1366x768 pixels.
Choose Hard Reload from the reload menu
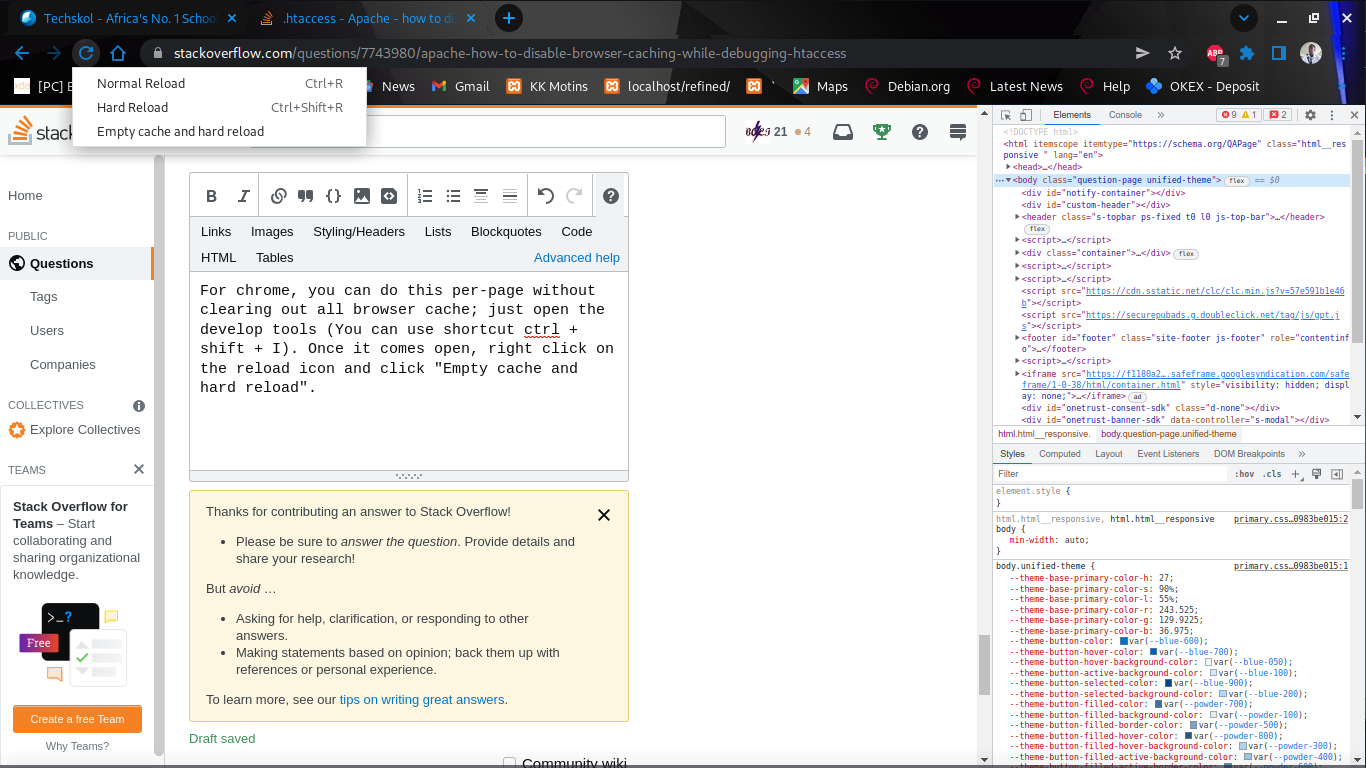pyautogui.click(x=220, y=107)
